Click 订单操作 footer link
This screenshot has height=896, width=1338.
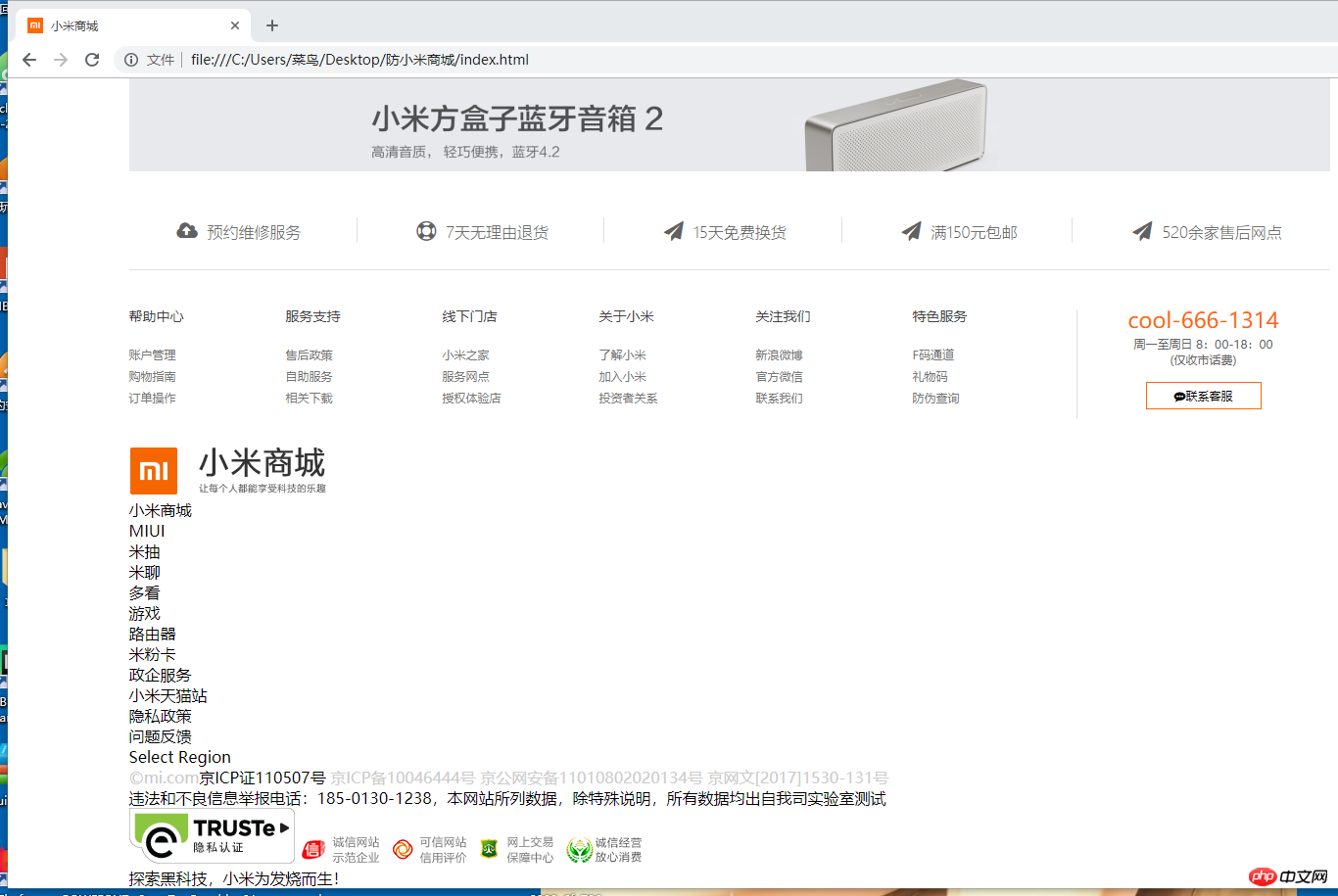(152, 399)
